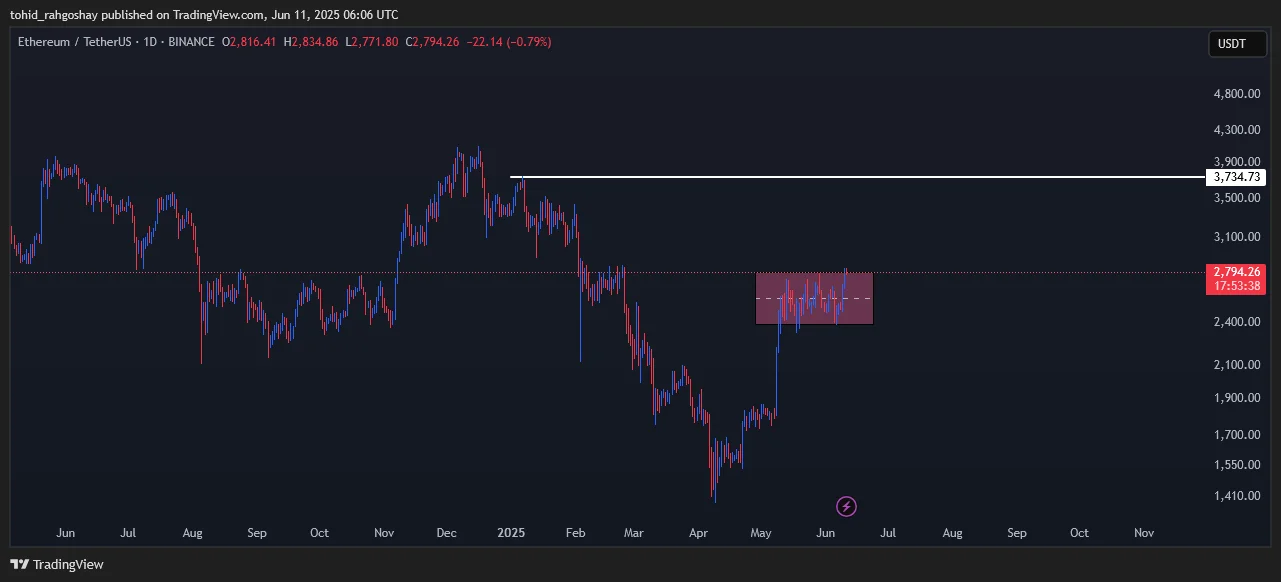
Task: Select the red consolidation rectangle
Action: [x=814, y=298]
